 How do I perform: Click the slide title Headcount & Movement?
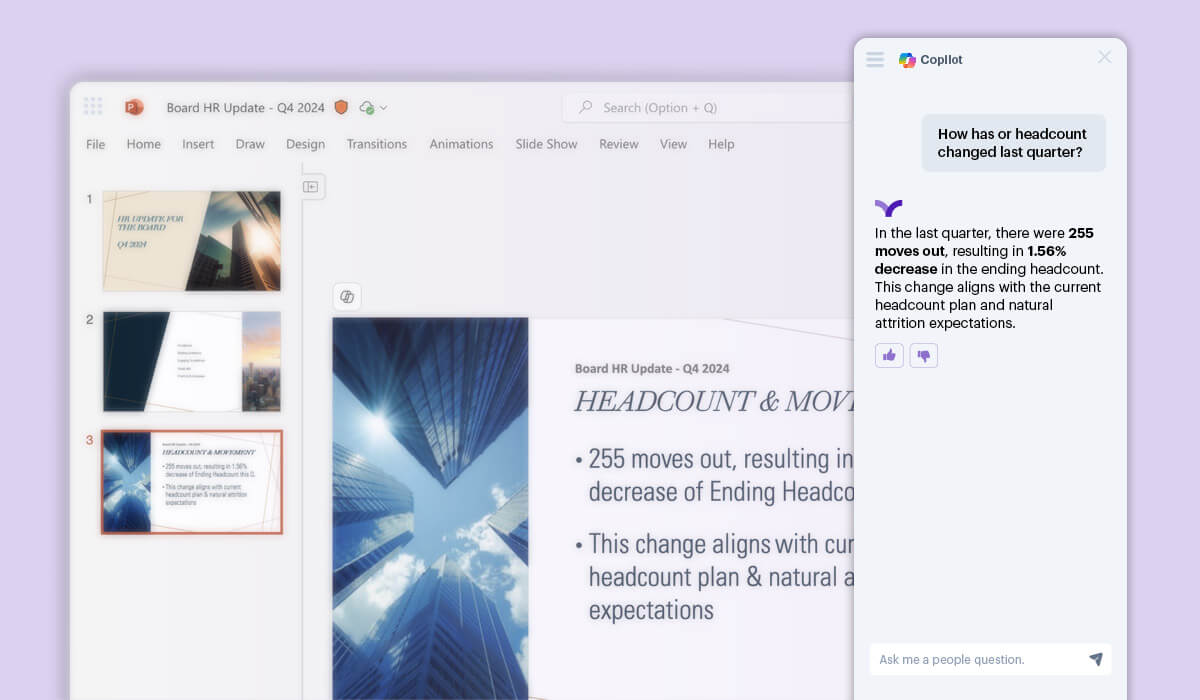coord(714,402)
